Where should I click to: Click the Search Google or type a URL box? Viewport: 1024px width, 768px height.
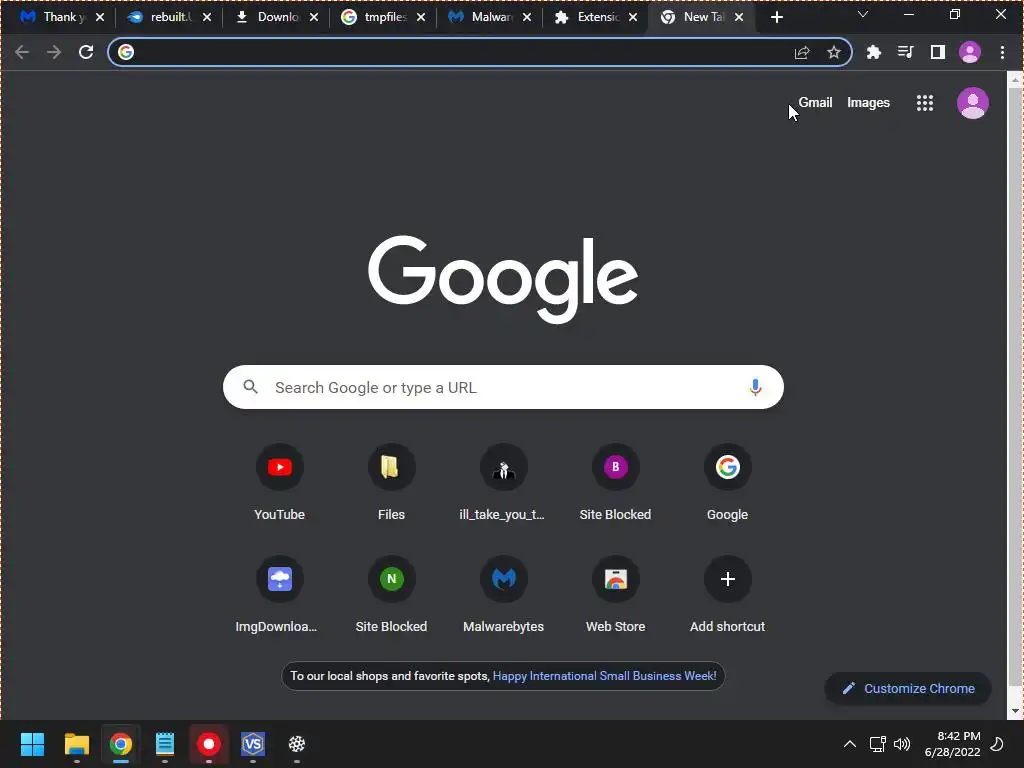503,387
